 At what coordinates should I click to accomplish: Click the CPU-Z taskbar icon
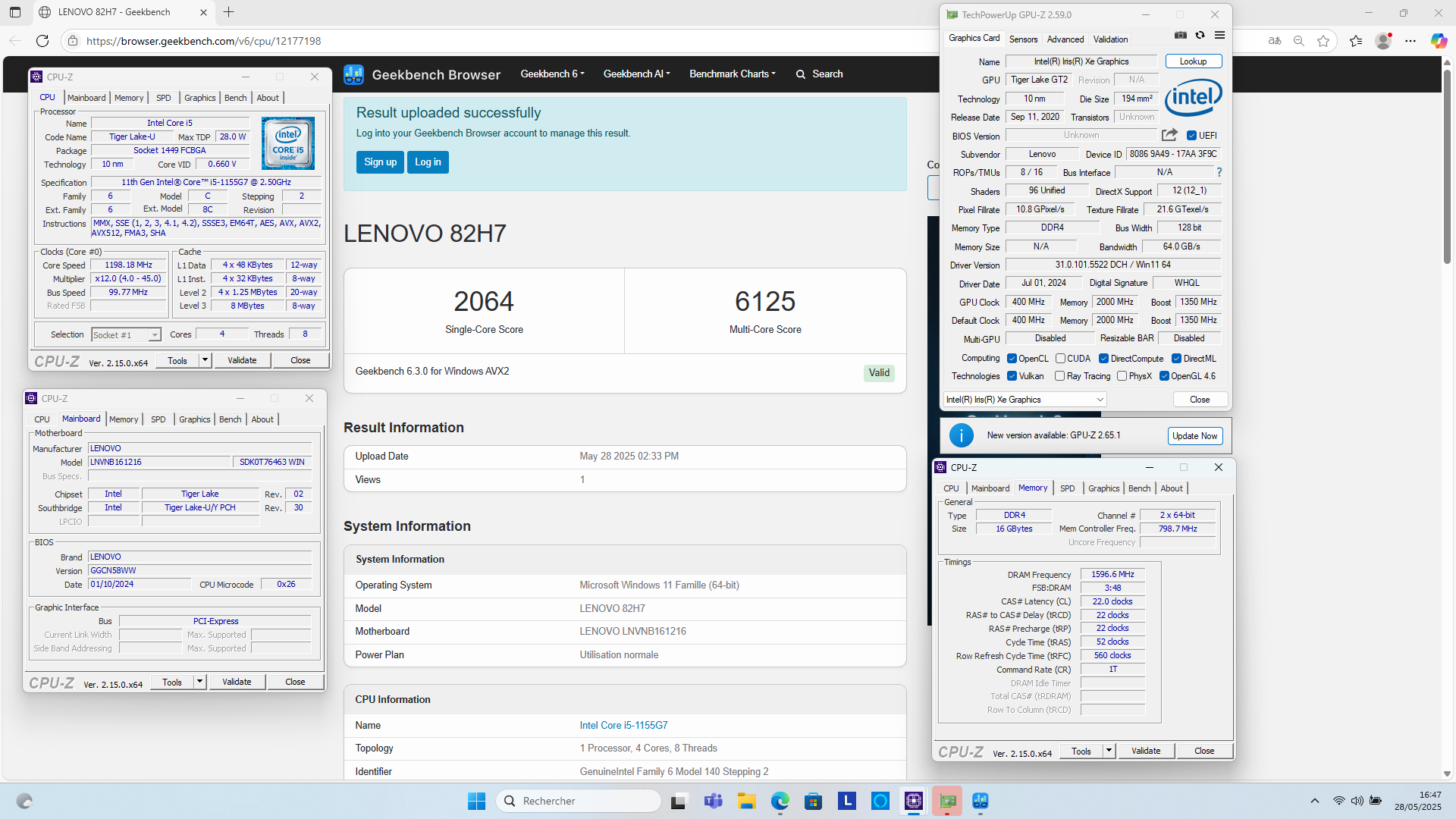coord(914,801)
